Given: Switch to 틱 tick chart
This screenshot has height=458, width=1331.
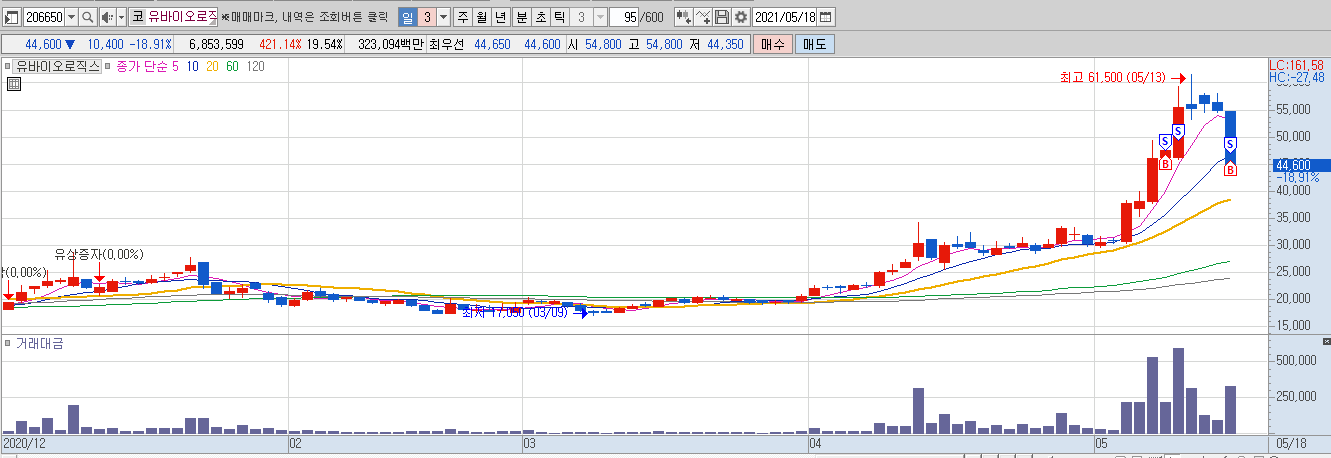Looking at the screenshot, I should 560,17.
